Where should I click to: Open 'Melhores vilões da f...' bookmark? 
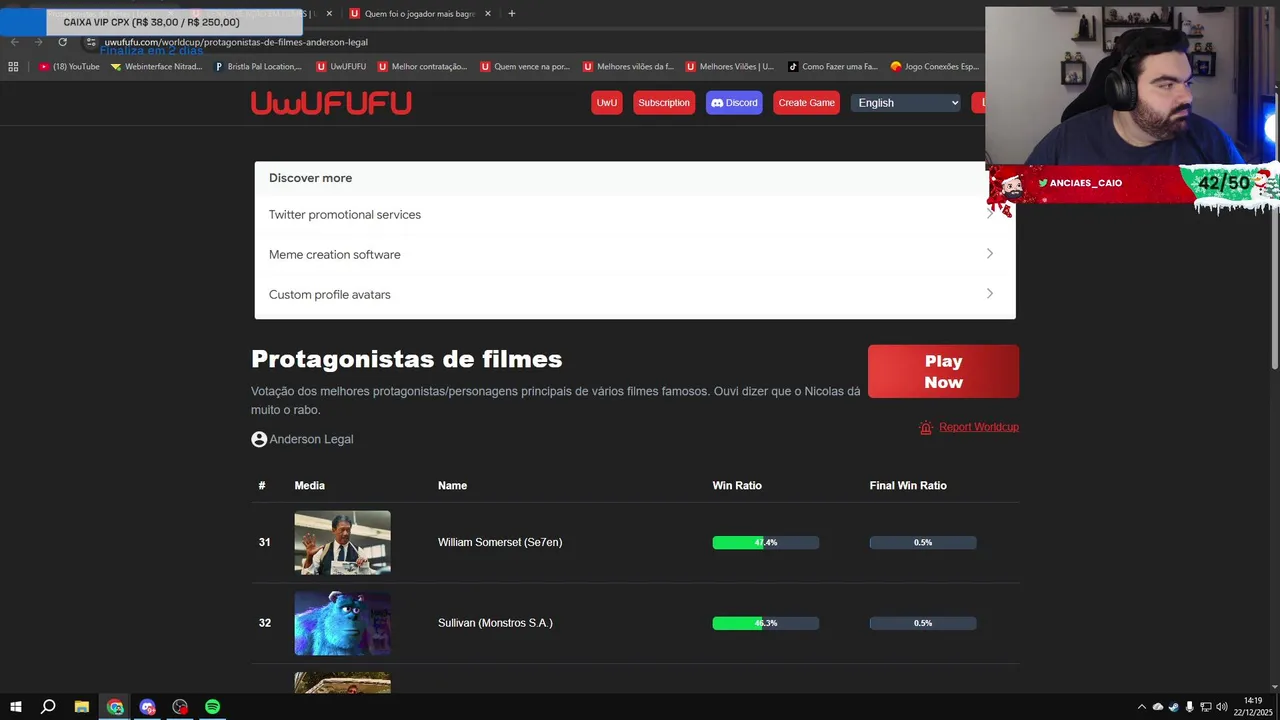coord(628,67)
